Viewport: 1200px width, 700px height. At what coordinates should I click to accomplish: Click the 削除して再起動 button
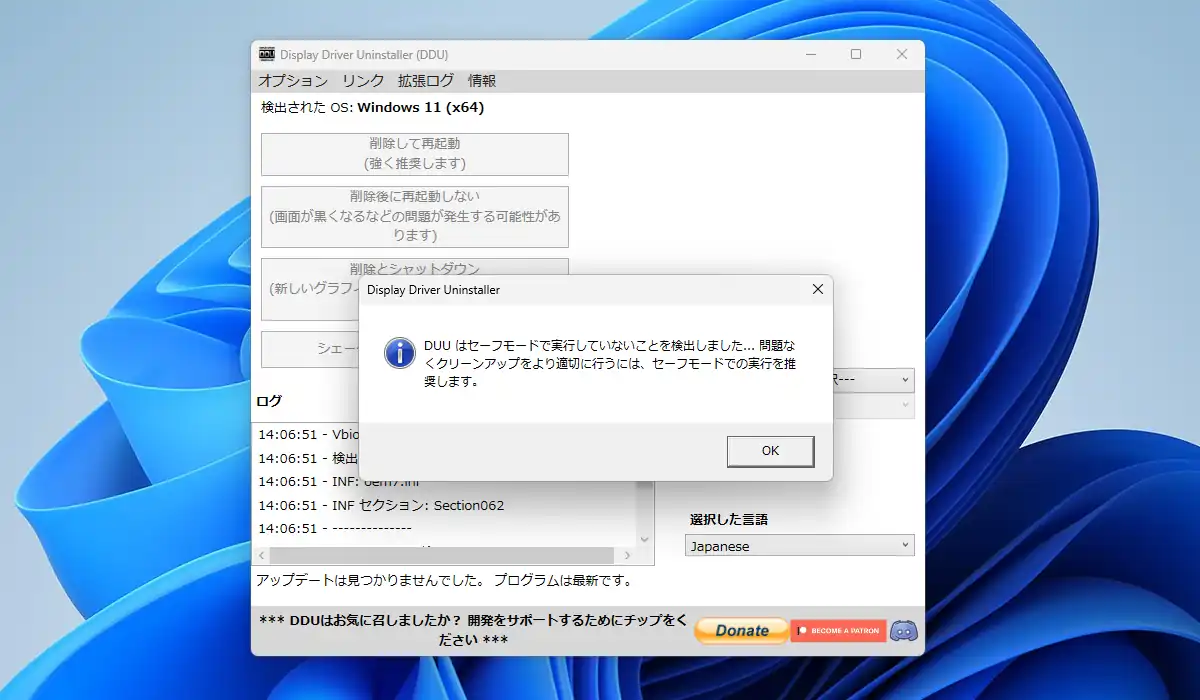pyautogui.click(x=414, y=153)
